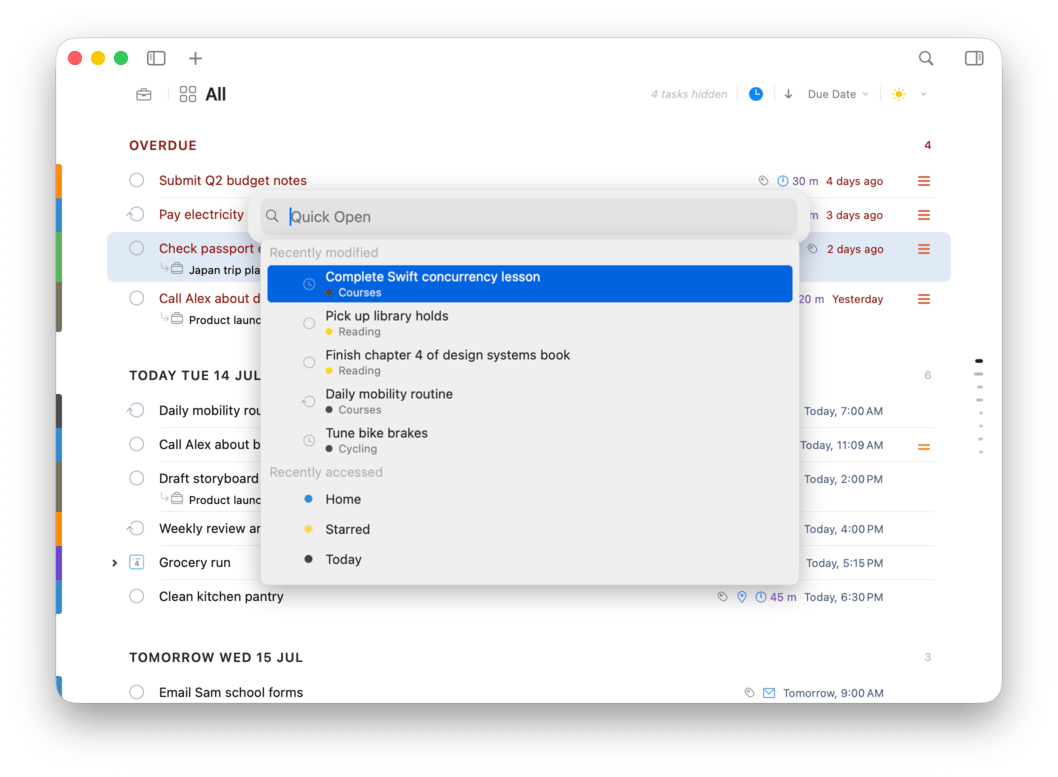Complete Daily mobility routine in today list
Image resolution: width=1058 pixels, height=777 pixels.
(x=136, y=410)
